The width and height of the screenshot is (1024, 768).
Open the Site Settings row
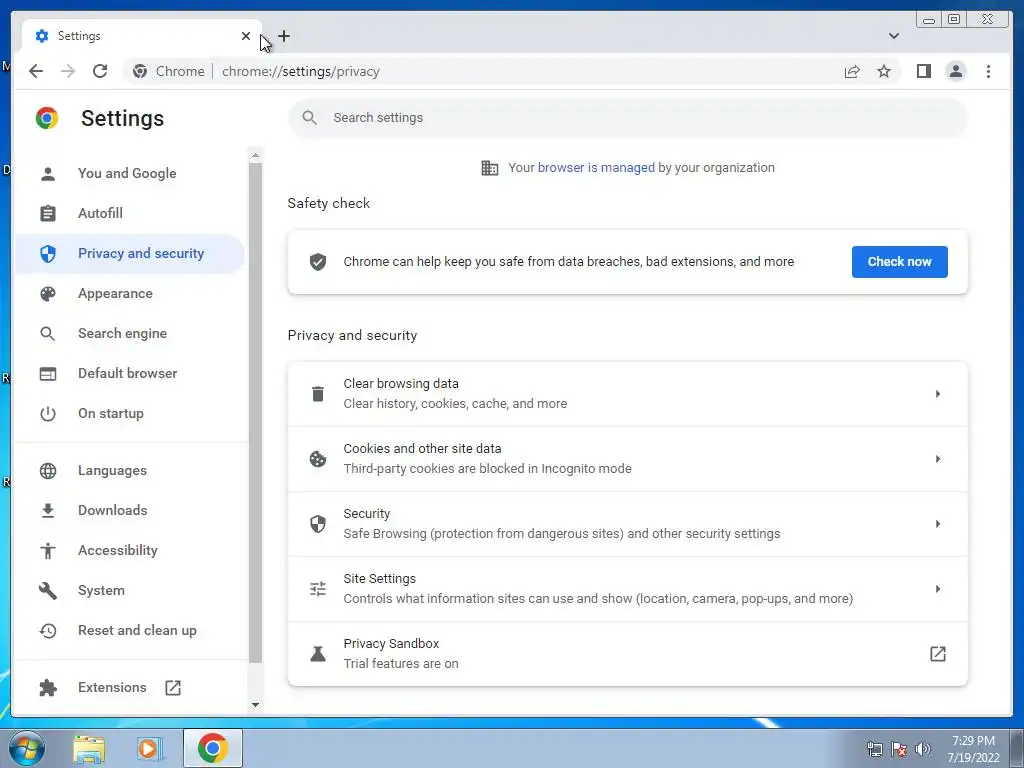pyautogui.click(x=628, y=589)
